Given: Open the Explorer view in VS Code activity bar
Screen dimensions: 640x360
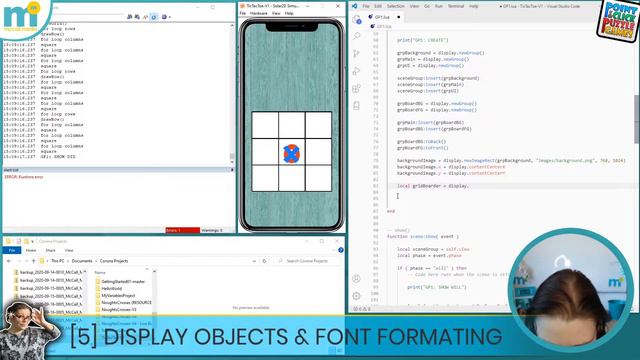Looking at the screenshot, I should coord(356,19).
